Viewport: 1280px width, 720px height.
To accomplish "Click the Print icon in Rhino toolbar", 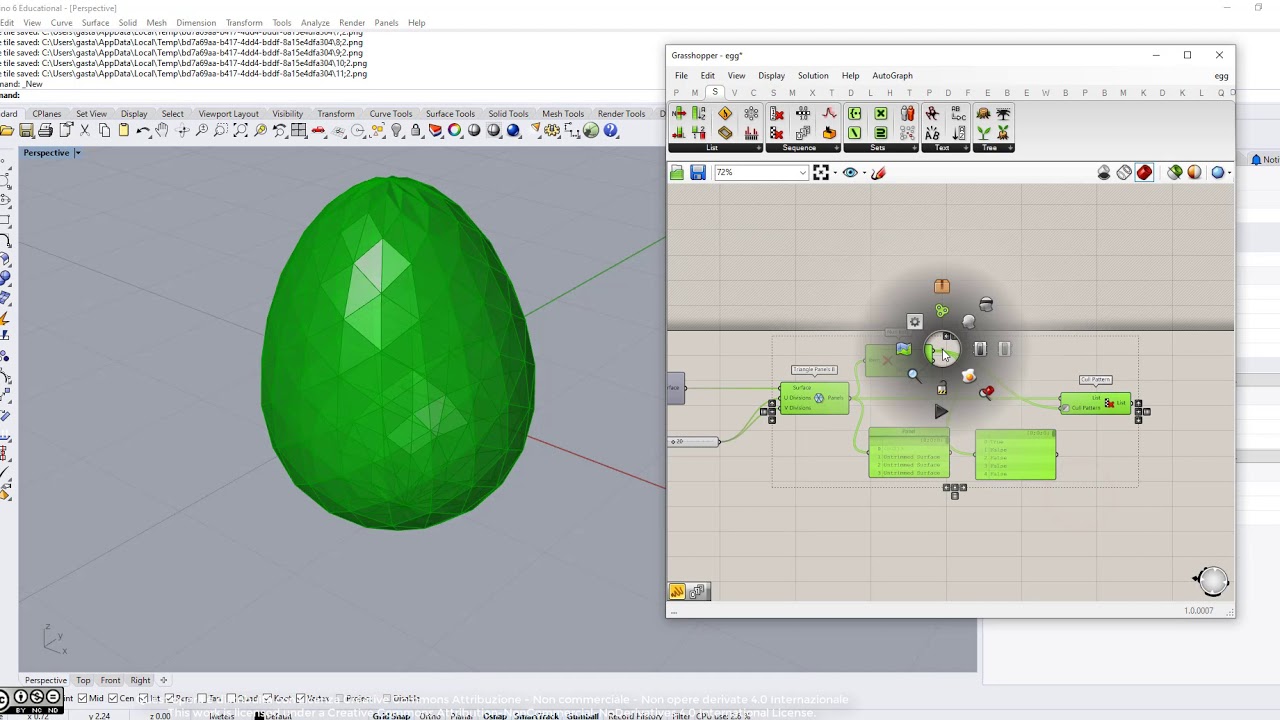I will coord(45,130).
